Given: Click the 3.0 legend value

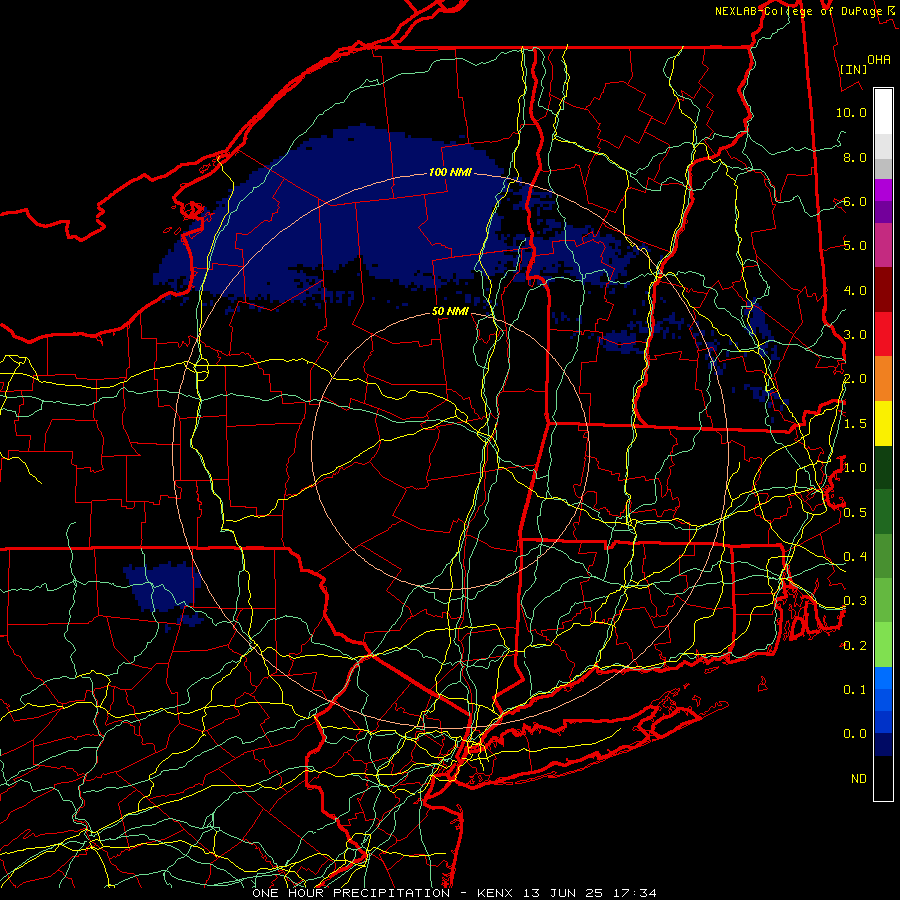Looking at the screenshot, I should tap(854, 335).
